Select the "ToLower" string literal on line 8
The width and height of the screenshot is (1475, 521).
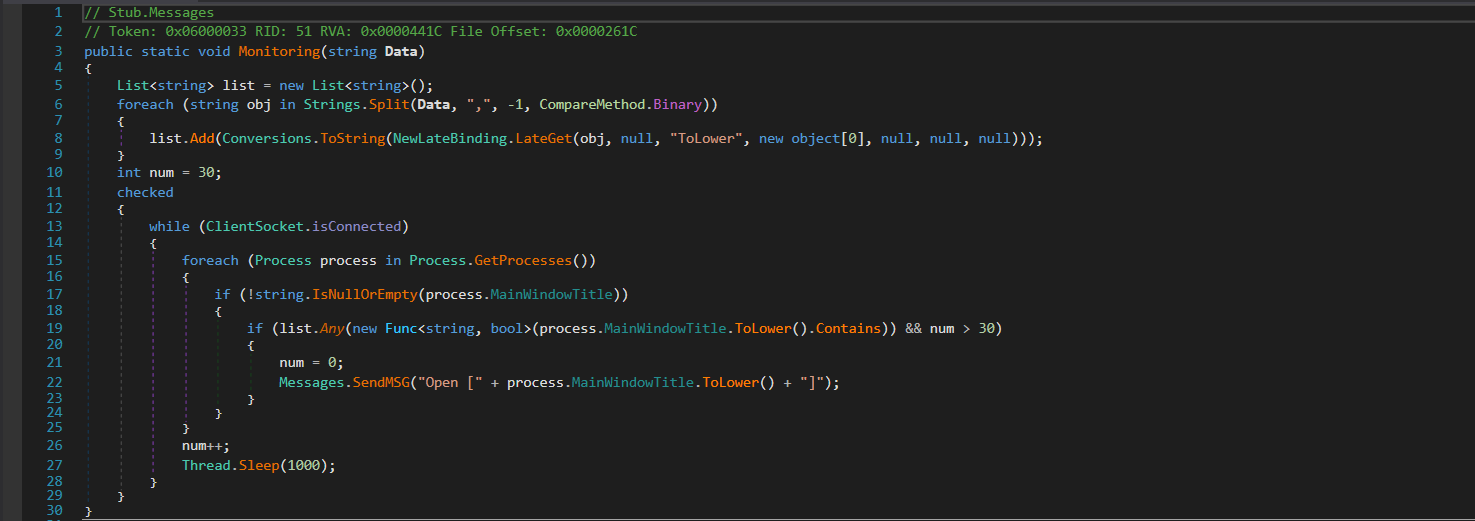[706, 139]
